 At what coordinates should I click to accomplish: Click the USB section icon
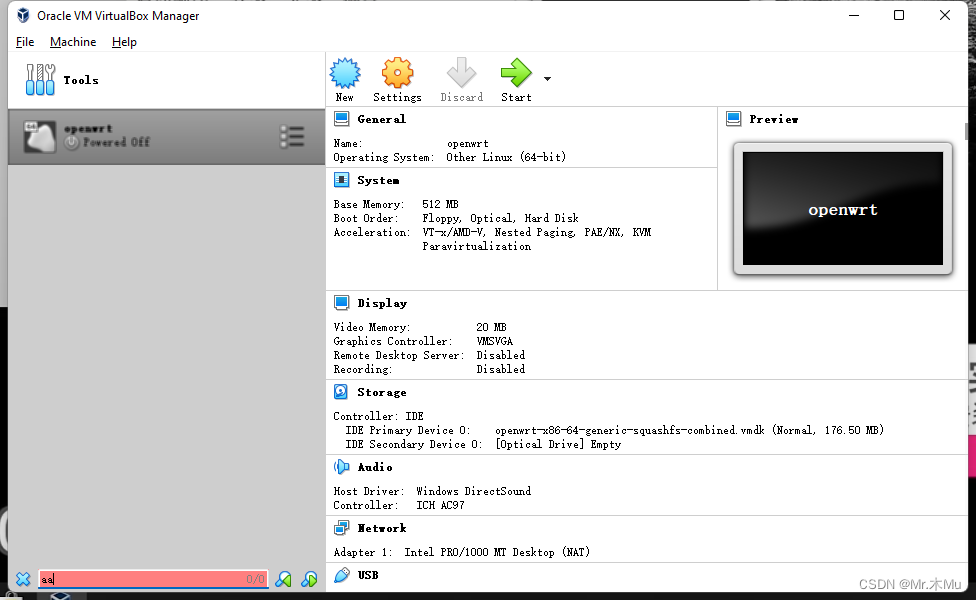340,574
